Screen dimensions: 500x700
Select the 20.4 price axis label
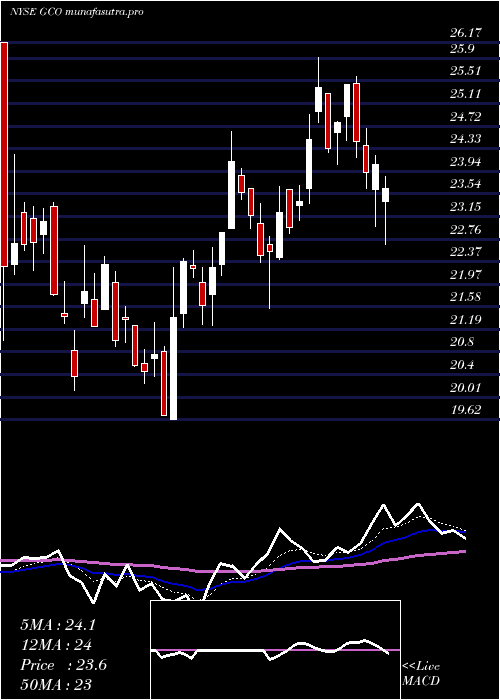[x=462, y=366]
